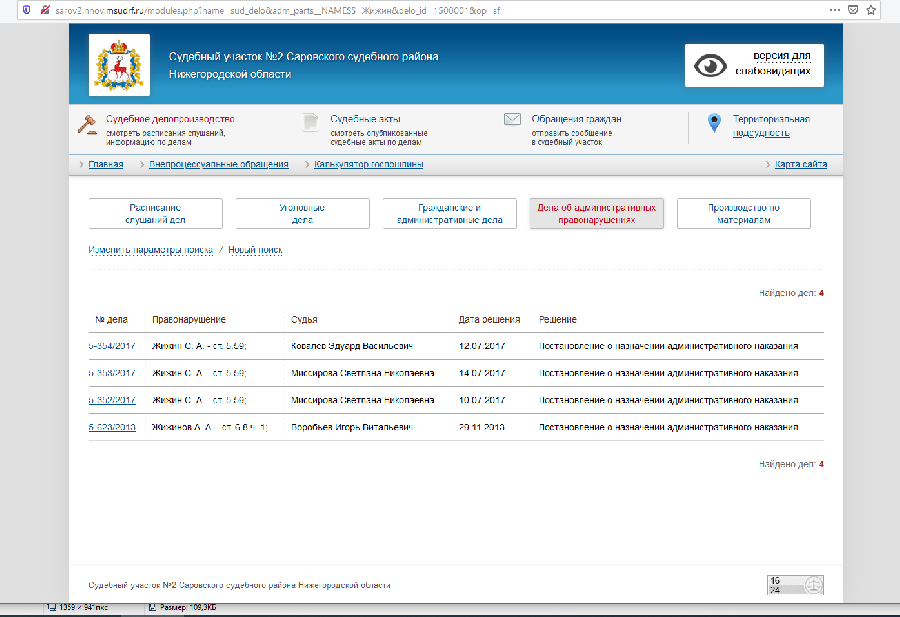Click the shield icon in the address bar
This screenshot has width=900, height=617.
[11, 8]
